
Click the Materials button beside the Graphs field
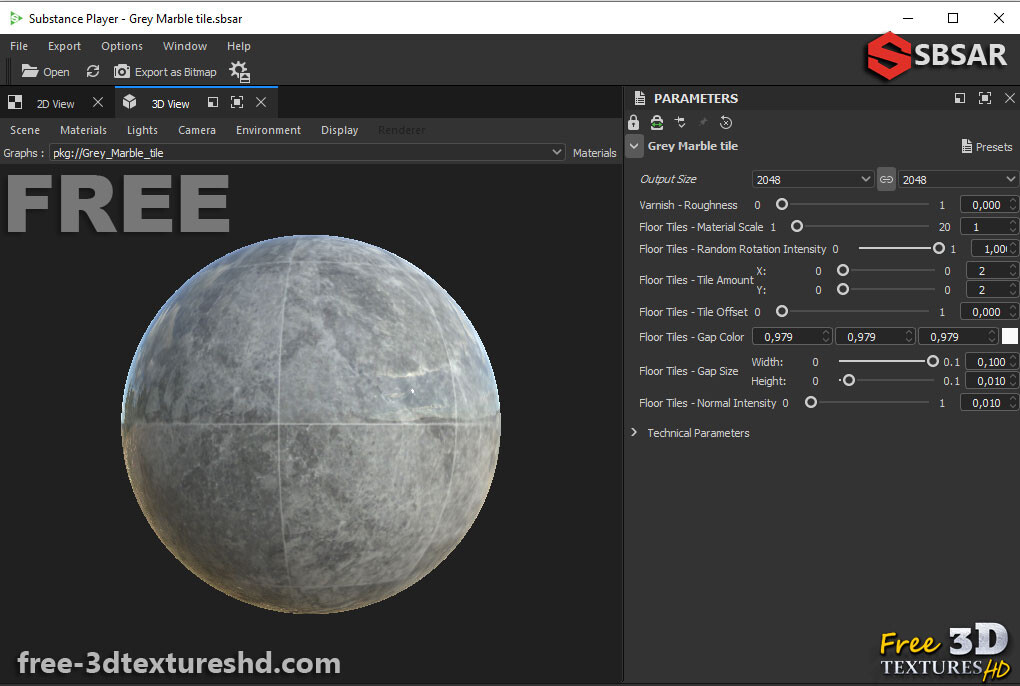pyautogui.click(x=594, y=152)
